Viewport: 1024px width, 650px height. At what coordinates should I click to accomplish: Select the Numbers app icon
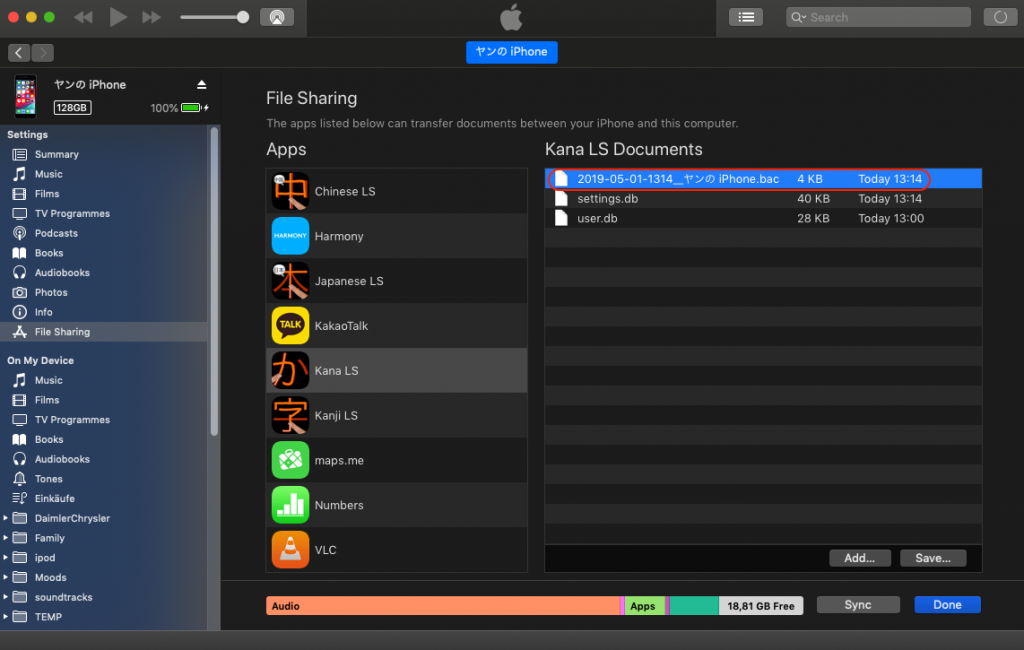[x=290, y=505]
